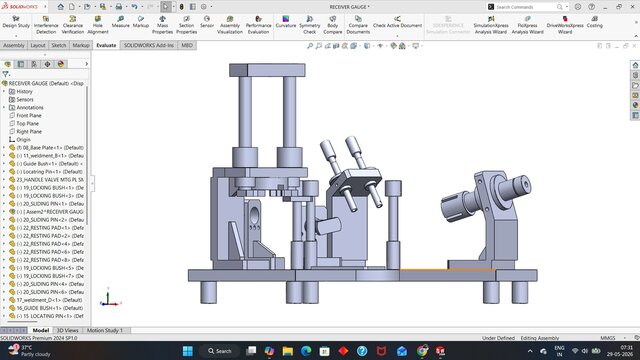This screenshot has height=360, width=640.
Task: Open the MBD ribbon tab
Action: [x=187, y=45]
